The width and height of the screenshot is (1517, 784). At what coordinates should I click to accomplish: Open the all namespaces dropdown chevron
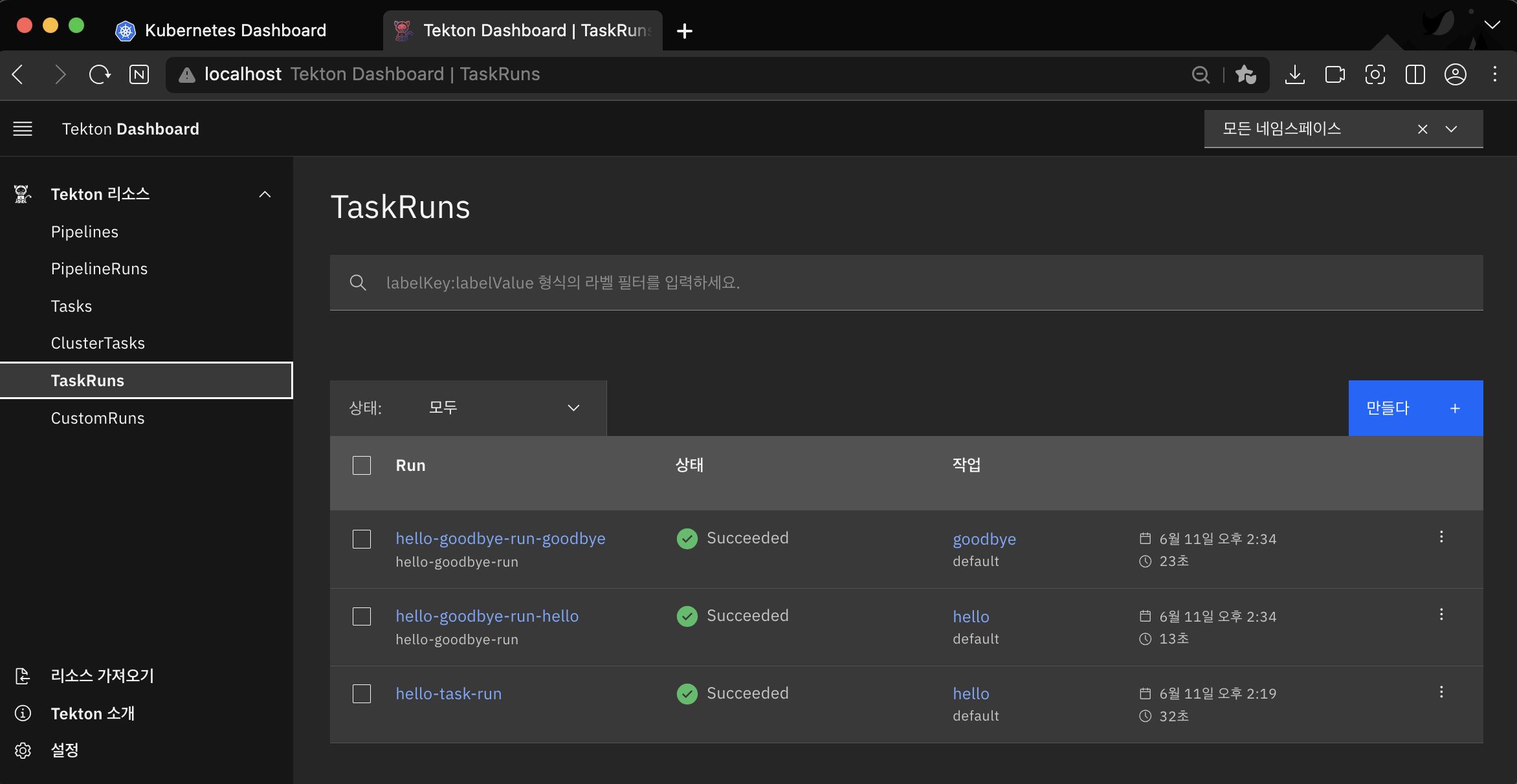click(x=1452, y=129)
